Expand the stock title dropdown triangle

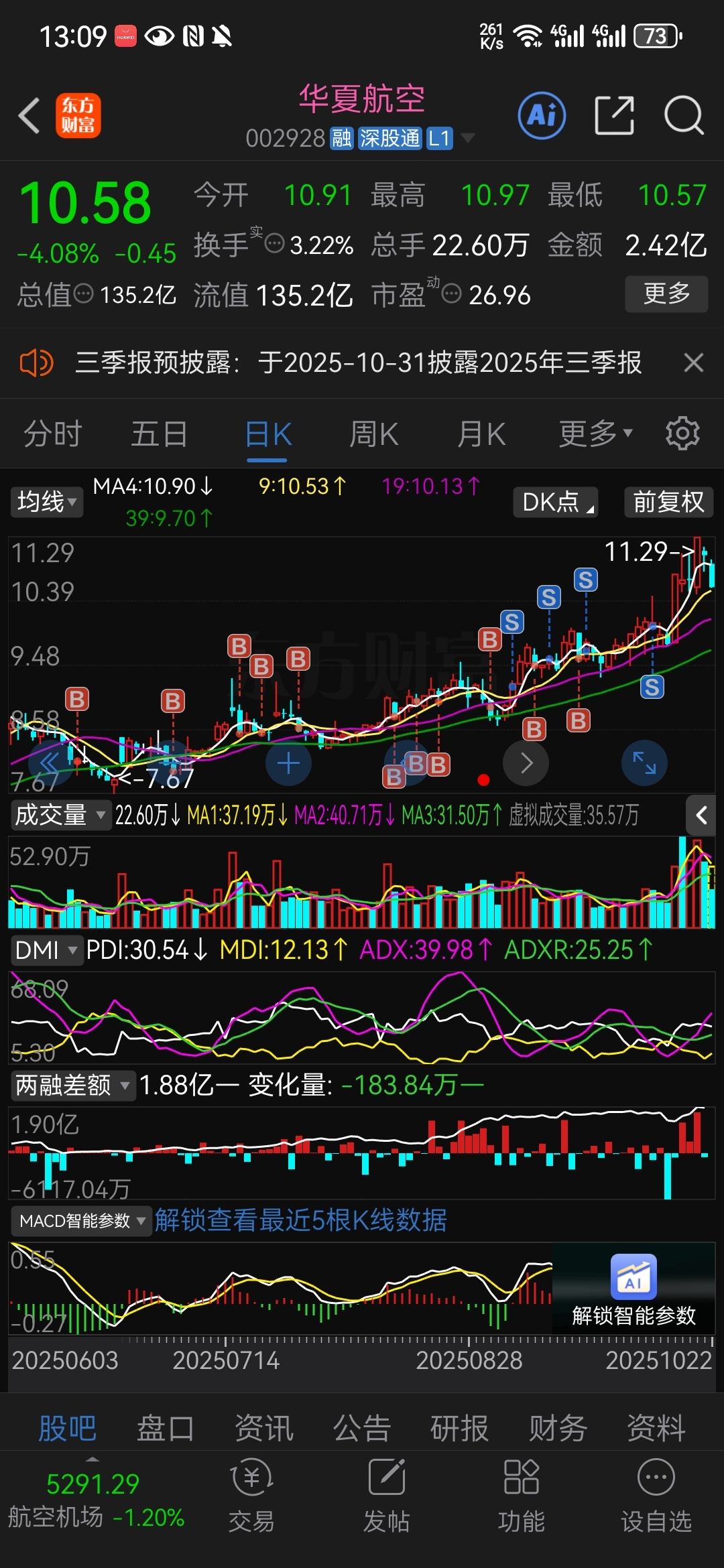[467, 139]
